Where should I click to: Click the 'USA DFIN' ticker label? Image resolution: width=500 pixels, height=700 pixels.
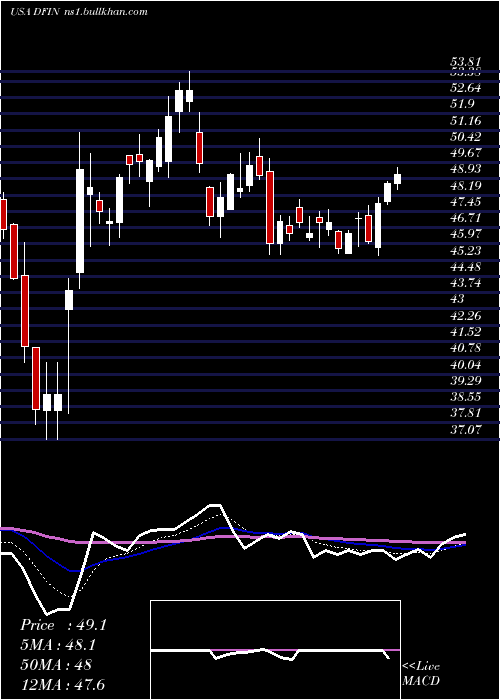pos(33,12)
